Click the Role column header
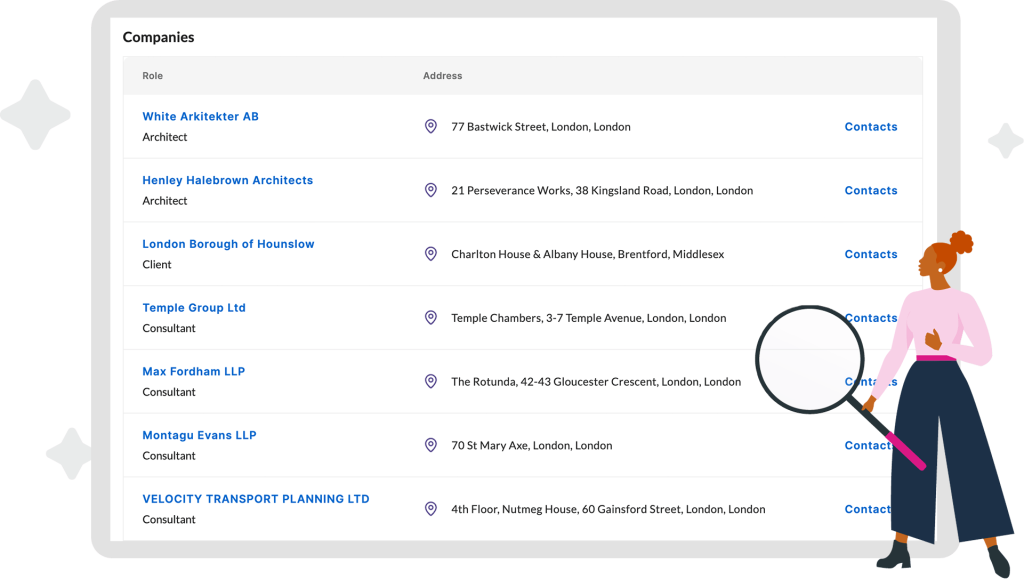1024x579 pixels. pyautogui.click(x=152, y=76)
